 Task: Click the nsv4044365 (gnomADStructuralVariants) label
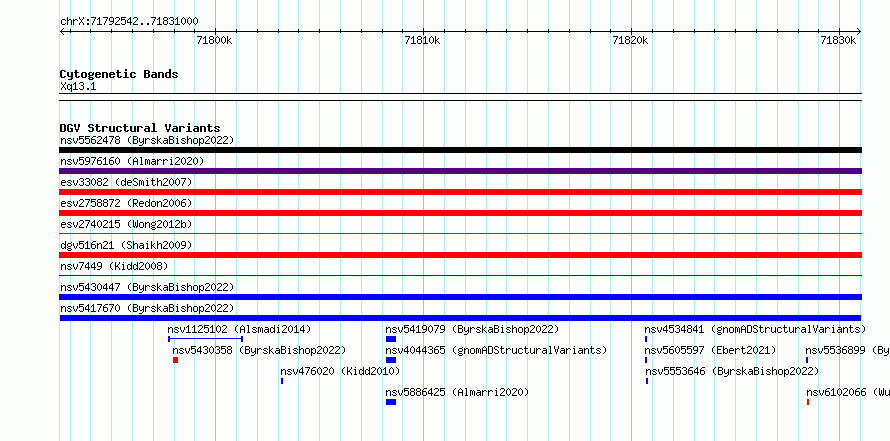click(496, 350)
